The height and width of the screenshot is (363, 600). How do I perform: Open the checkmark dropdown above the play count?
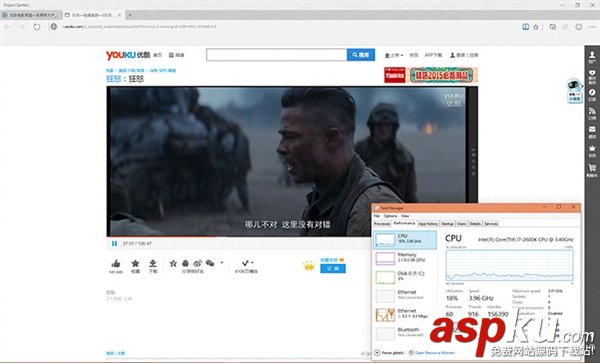247,263
